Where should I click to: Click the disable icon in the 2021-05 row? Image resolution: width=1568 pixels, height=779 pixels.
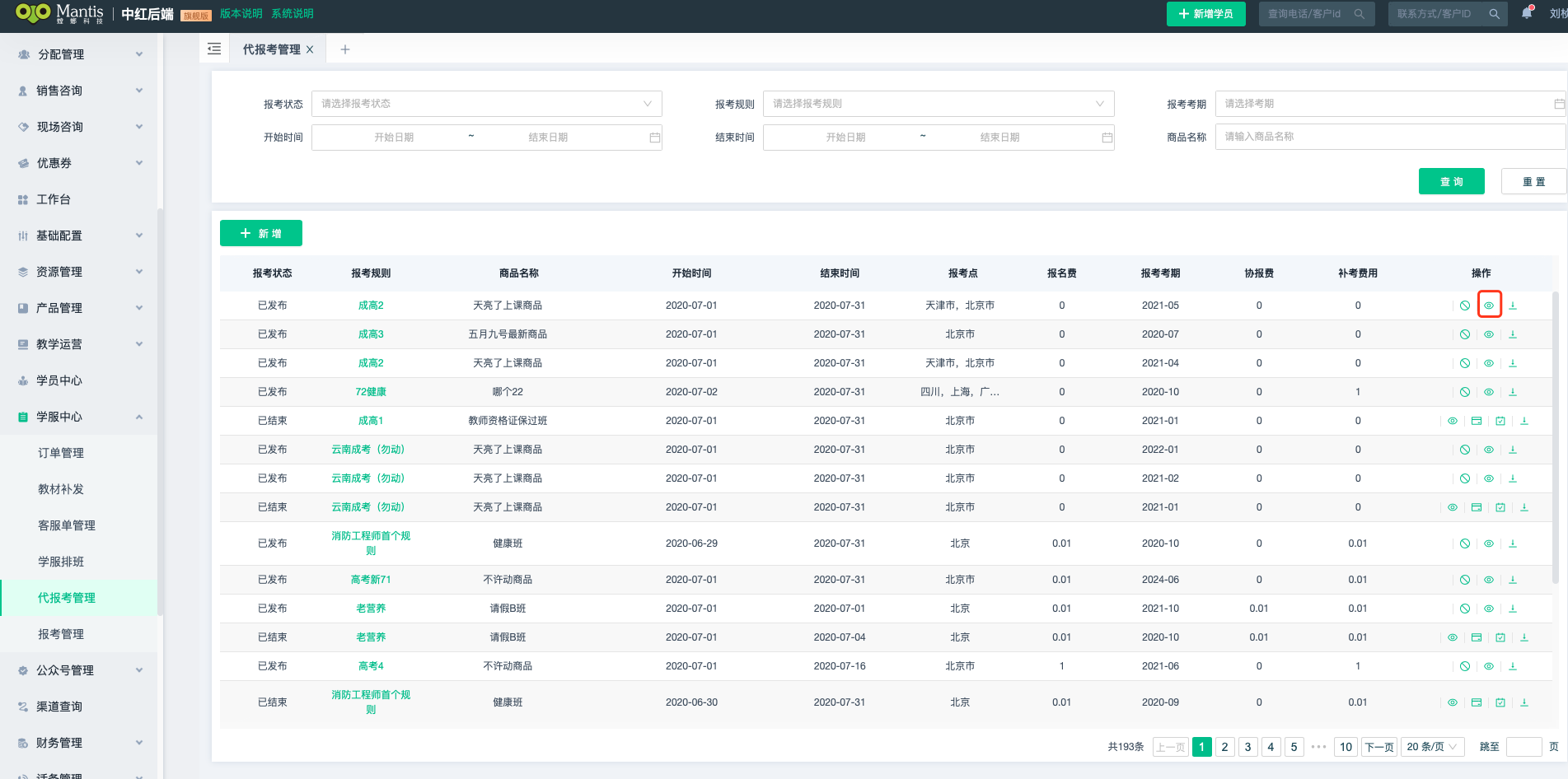tap(1465, 306)
